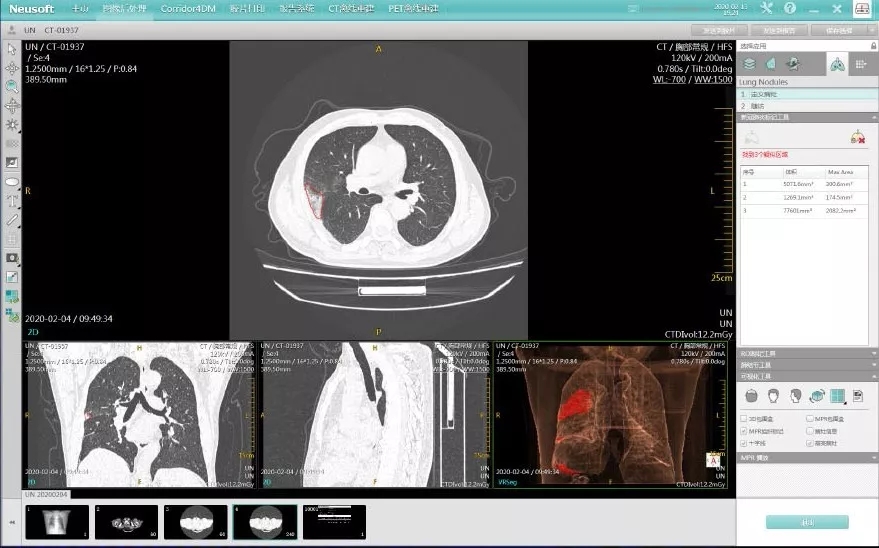Select the magnifier zoom tool

pos(12,86)
